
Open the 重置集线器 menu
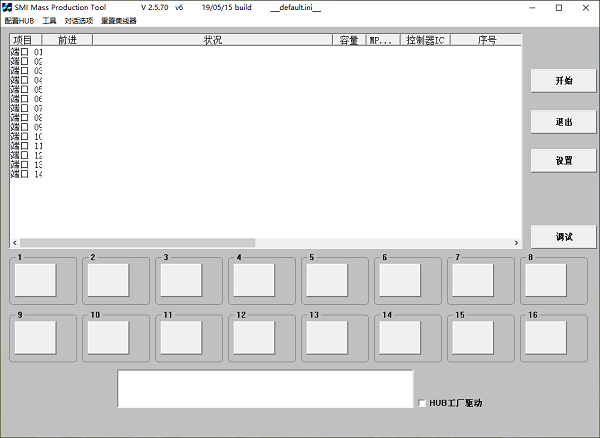tap(119, 21)
